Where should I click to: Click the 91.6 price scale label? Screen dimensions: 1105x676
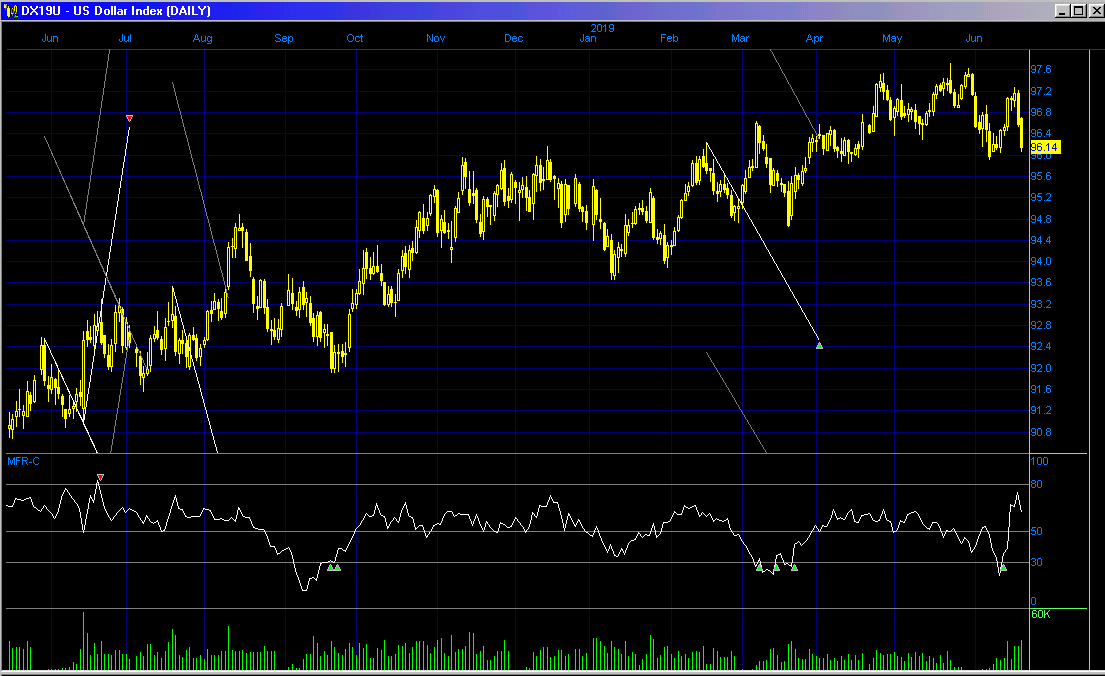1041,389
